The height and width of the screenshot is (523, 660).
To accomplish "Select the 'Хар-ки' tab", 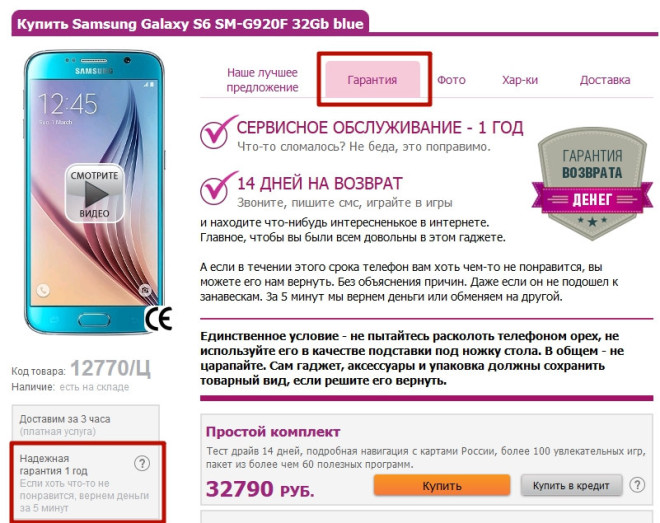I will tap(520, 80).
